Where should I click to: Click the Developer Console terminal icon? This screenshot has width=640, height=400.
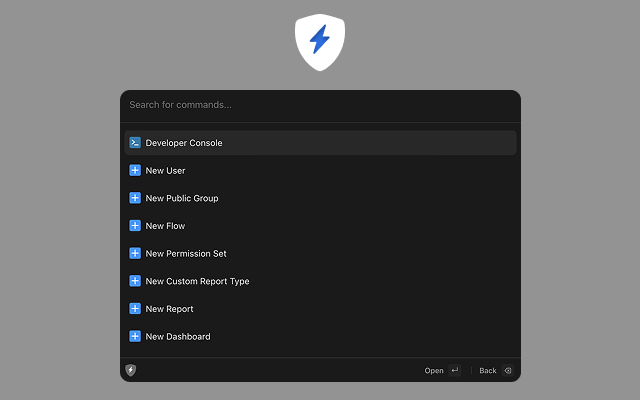[x=135, y=142]
